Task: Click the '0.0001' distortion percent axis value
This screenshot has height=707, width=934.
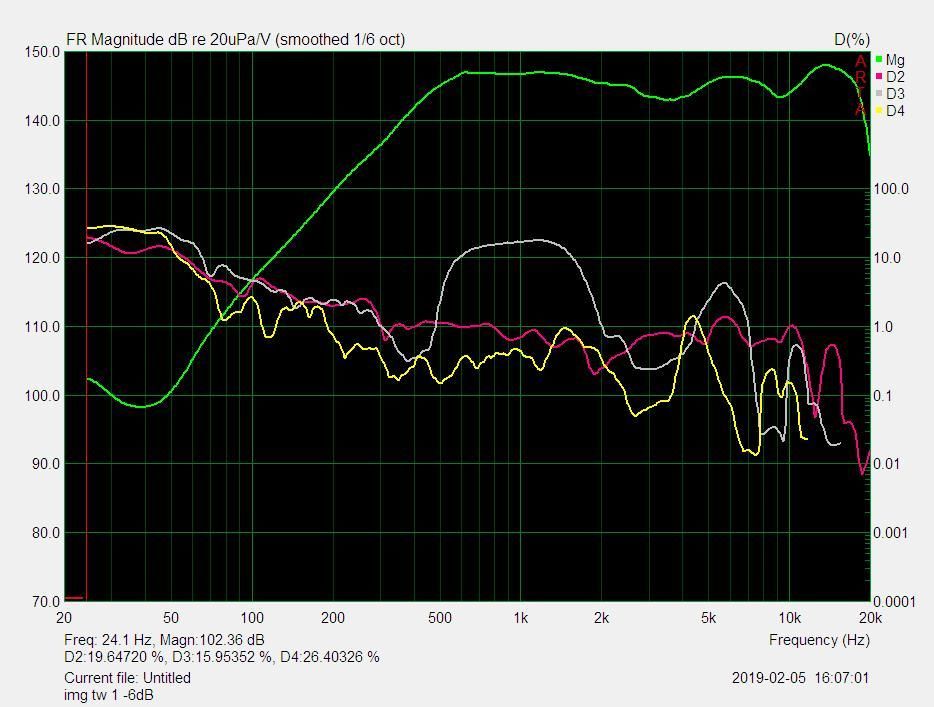Action: click(x=895, y=602)
